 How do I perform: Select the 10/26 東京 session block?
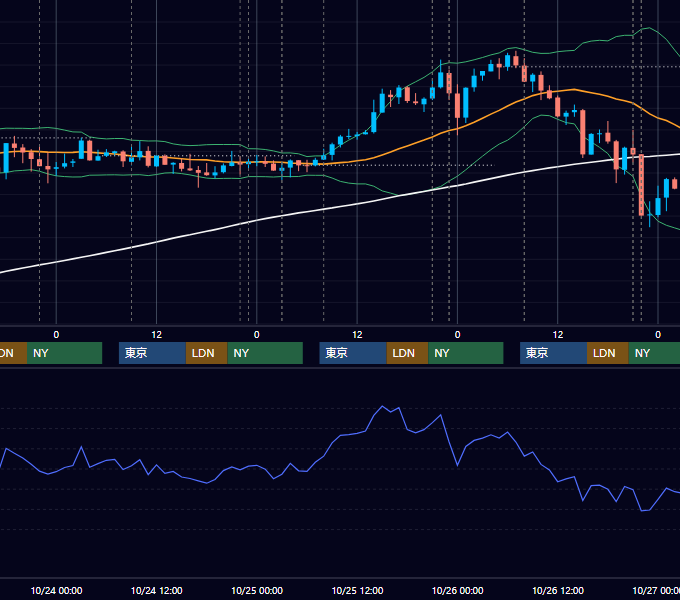[x=553, y=353]
